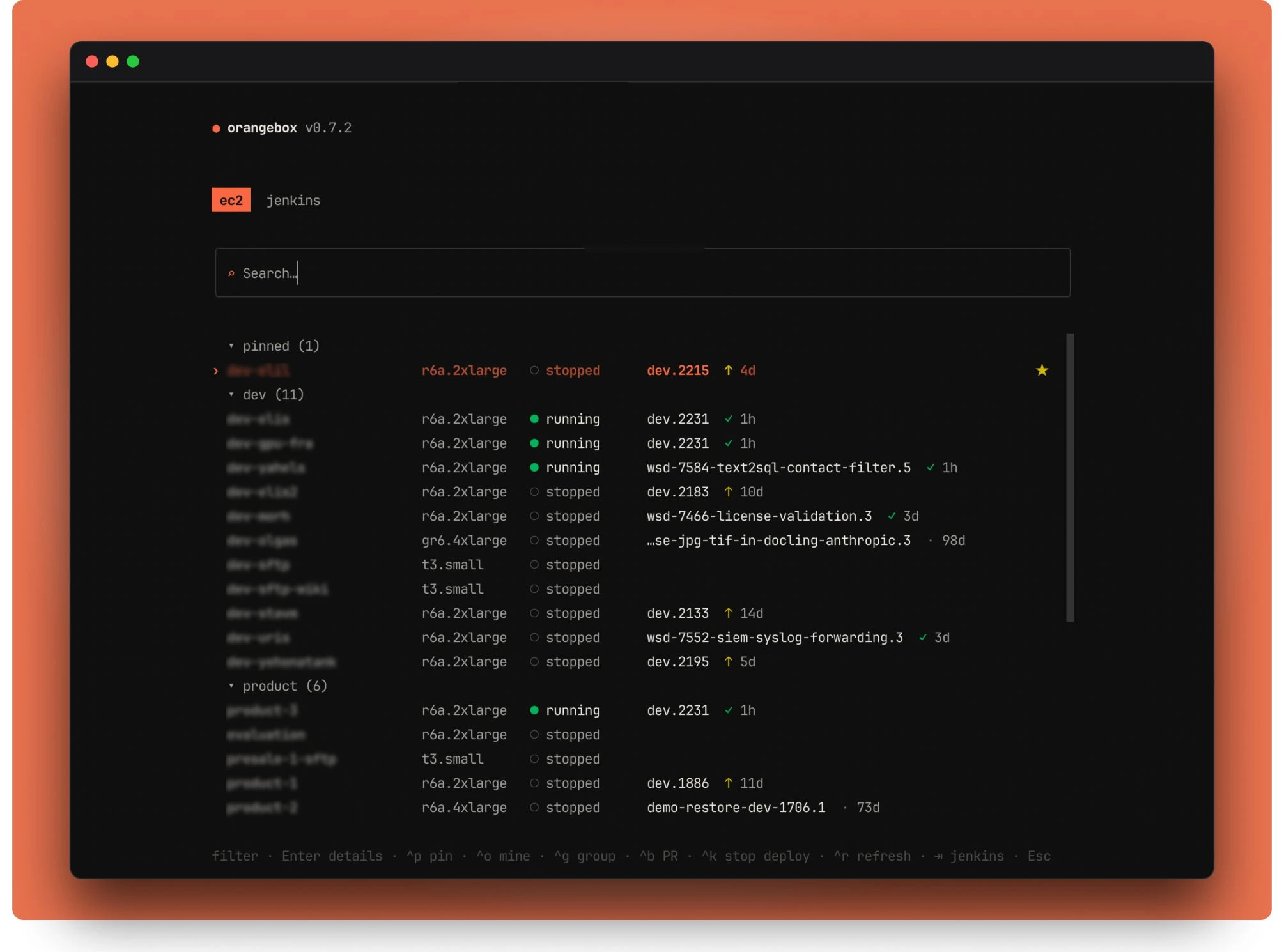Click up arrow beside dev.2195 5d

click(x=728, y=661)
